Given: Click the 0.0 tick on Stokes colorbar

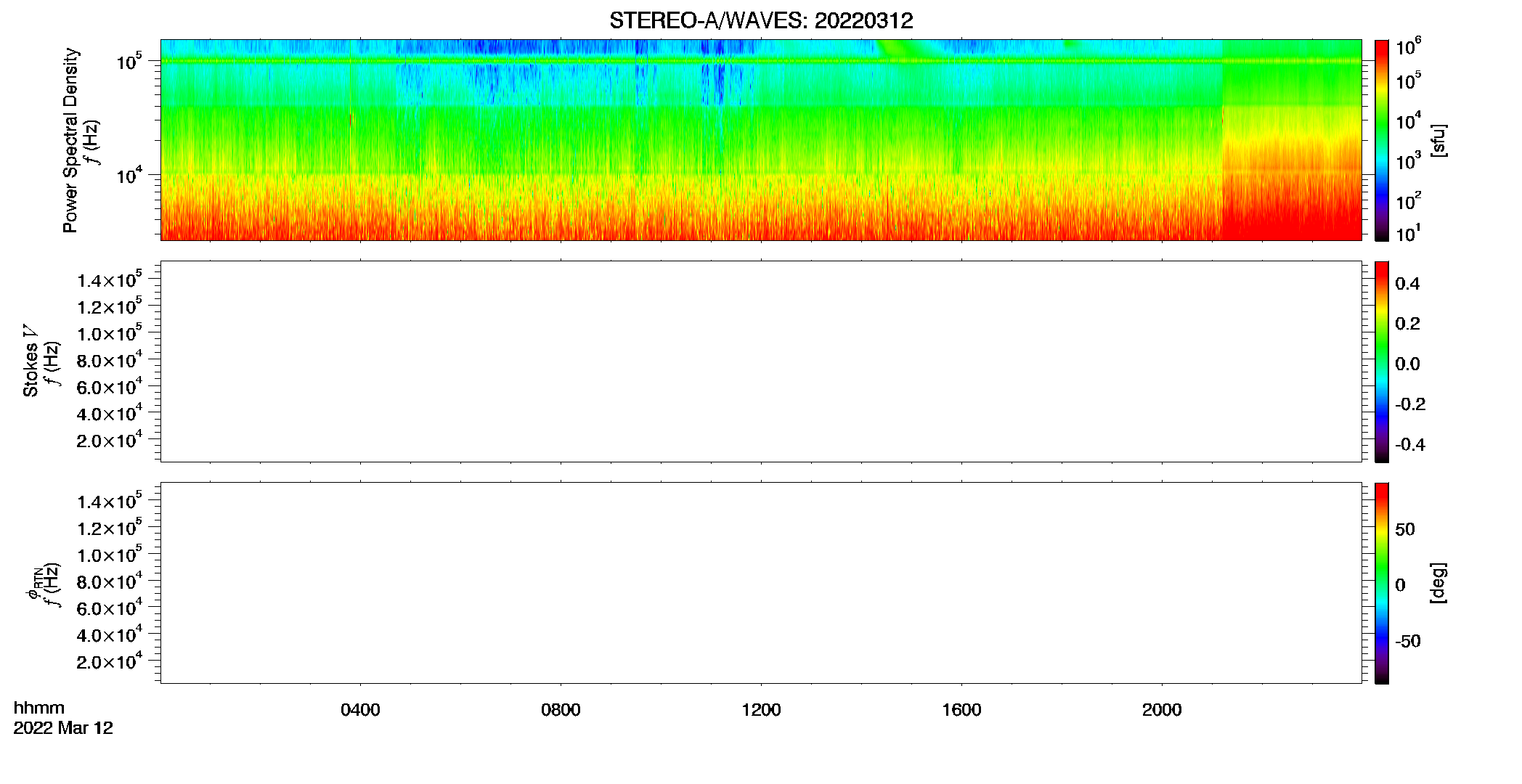Looking at the screenshot, I should click(x=1407, y=364).
